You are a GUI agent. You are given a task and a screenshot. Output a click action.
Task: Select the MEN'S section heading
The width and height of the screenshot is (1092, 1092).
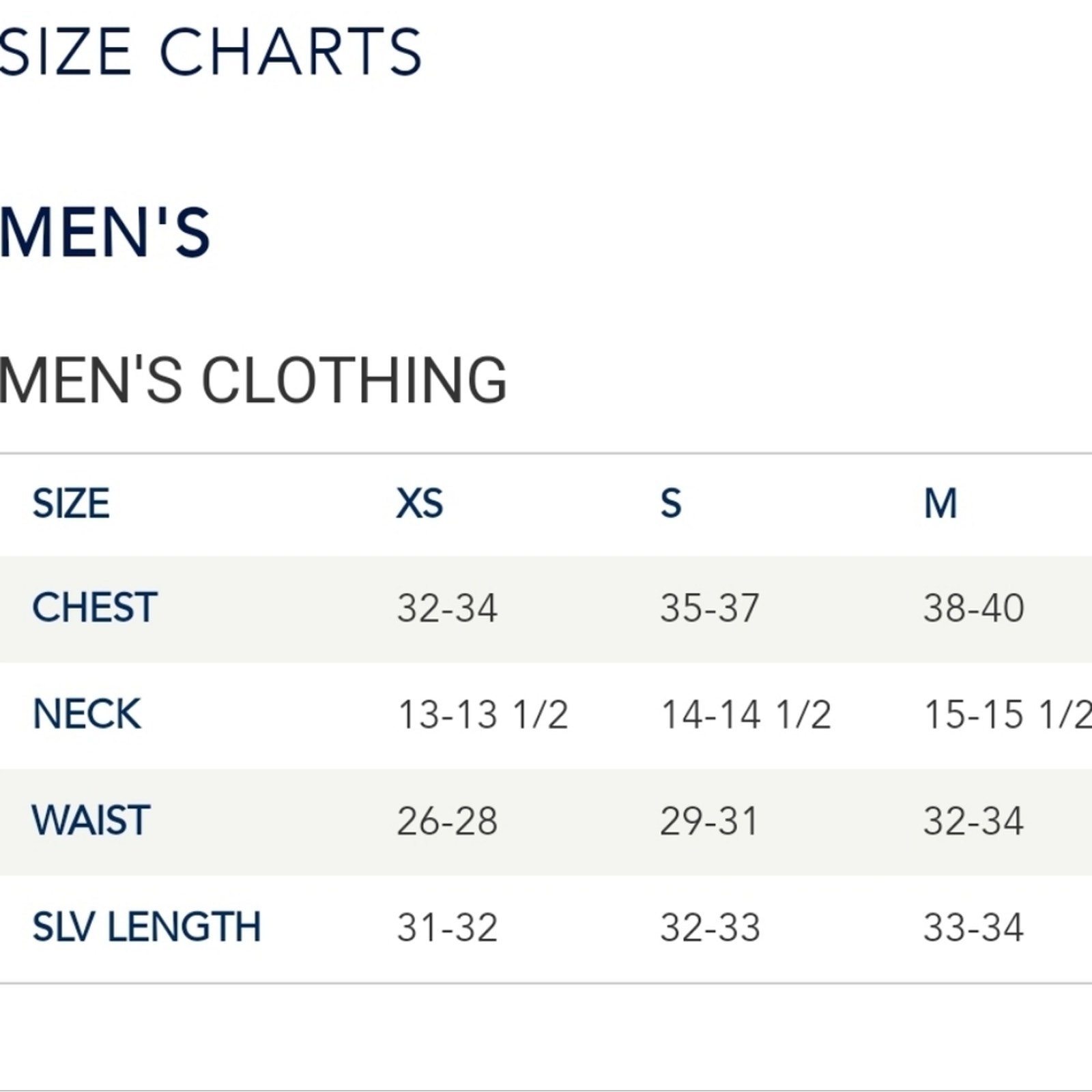click(104, 233)
